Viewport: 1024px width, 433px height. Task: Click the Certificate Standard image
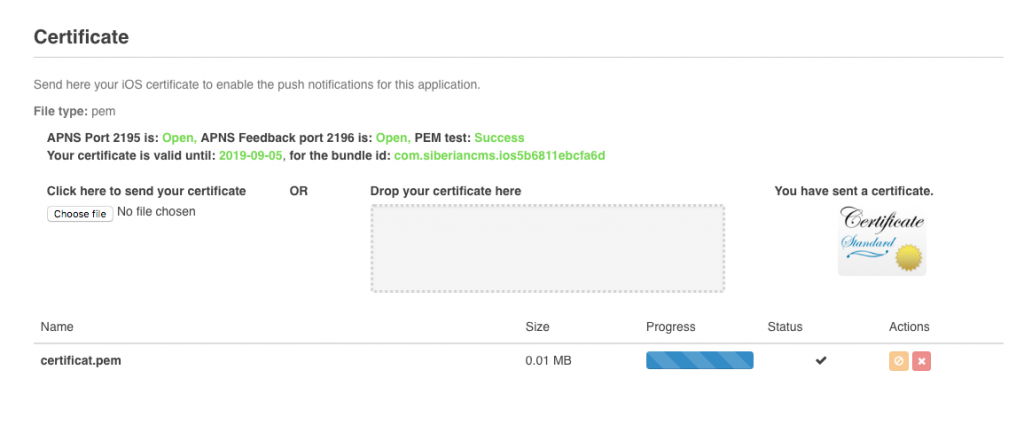point(882,240)
